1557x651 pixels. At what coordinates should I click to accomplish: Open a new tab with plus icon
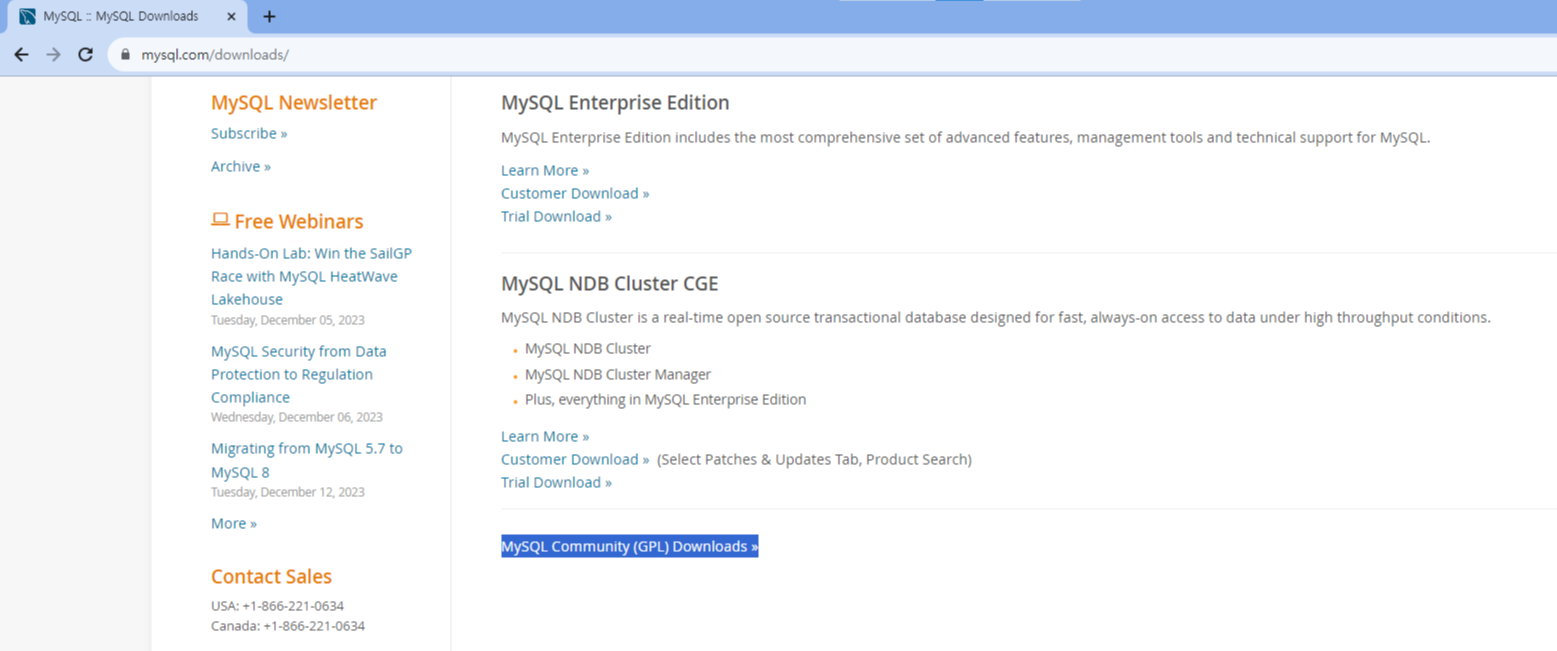click(269, 16)
